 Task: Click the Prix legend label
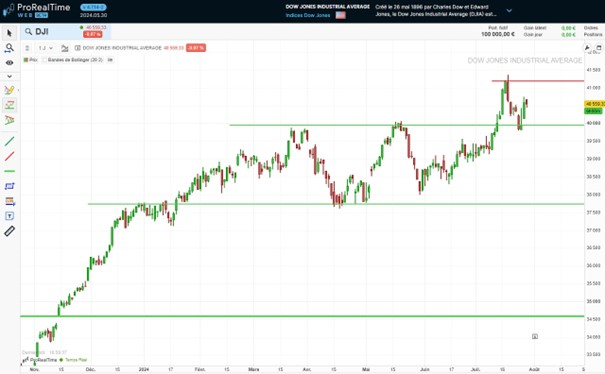[x=33, y=60]
